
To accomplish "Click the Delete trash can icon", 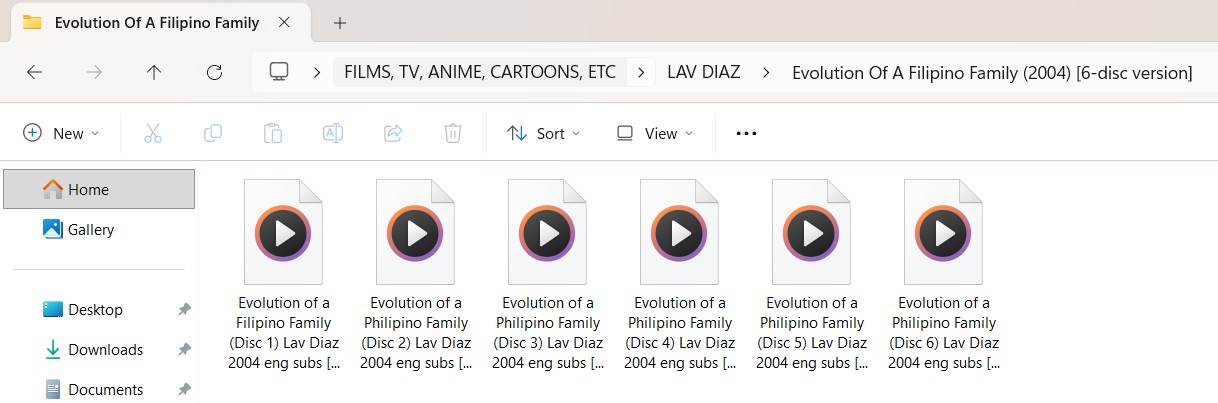I will tap(453, 133).
